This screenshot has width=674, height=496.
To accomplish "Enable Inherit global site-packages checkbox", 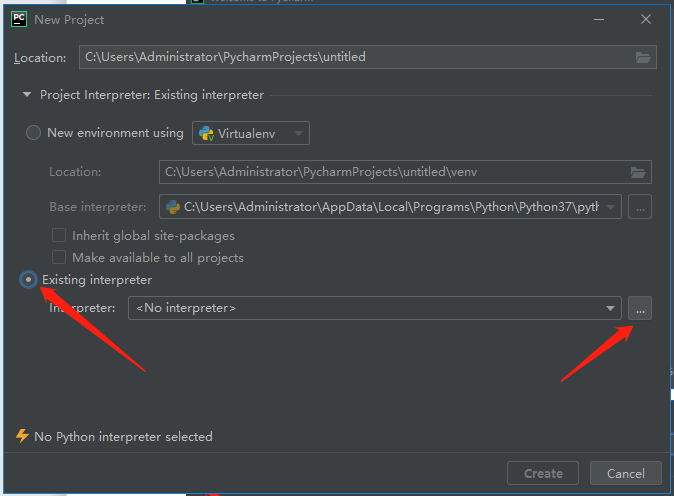I will [x=59, y=236].
